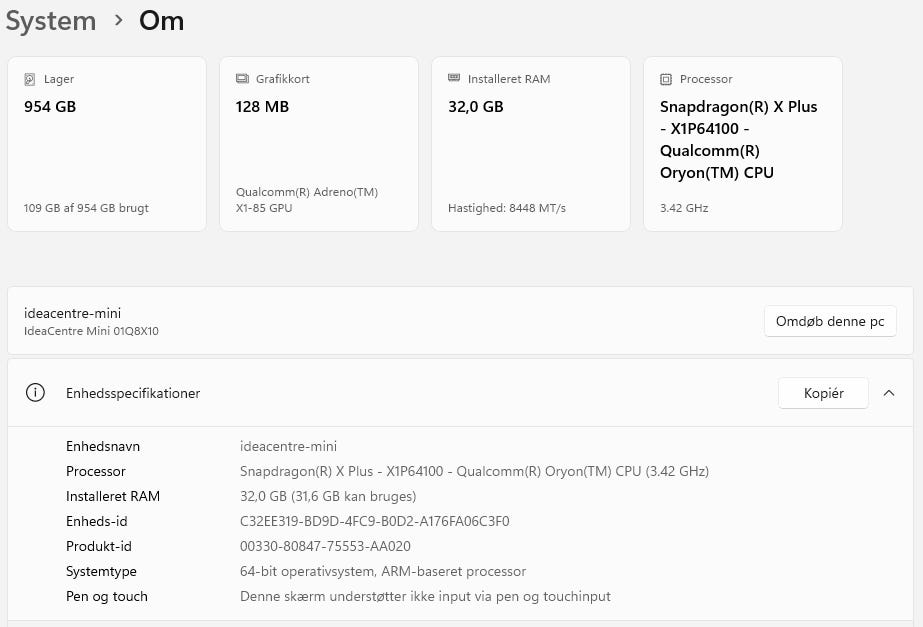Screen dimensions: 923x627
Task: Select the 109 GB af 954 GB brugt text
Action: [86, 208]
